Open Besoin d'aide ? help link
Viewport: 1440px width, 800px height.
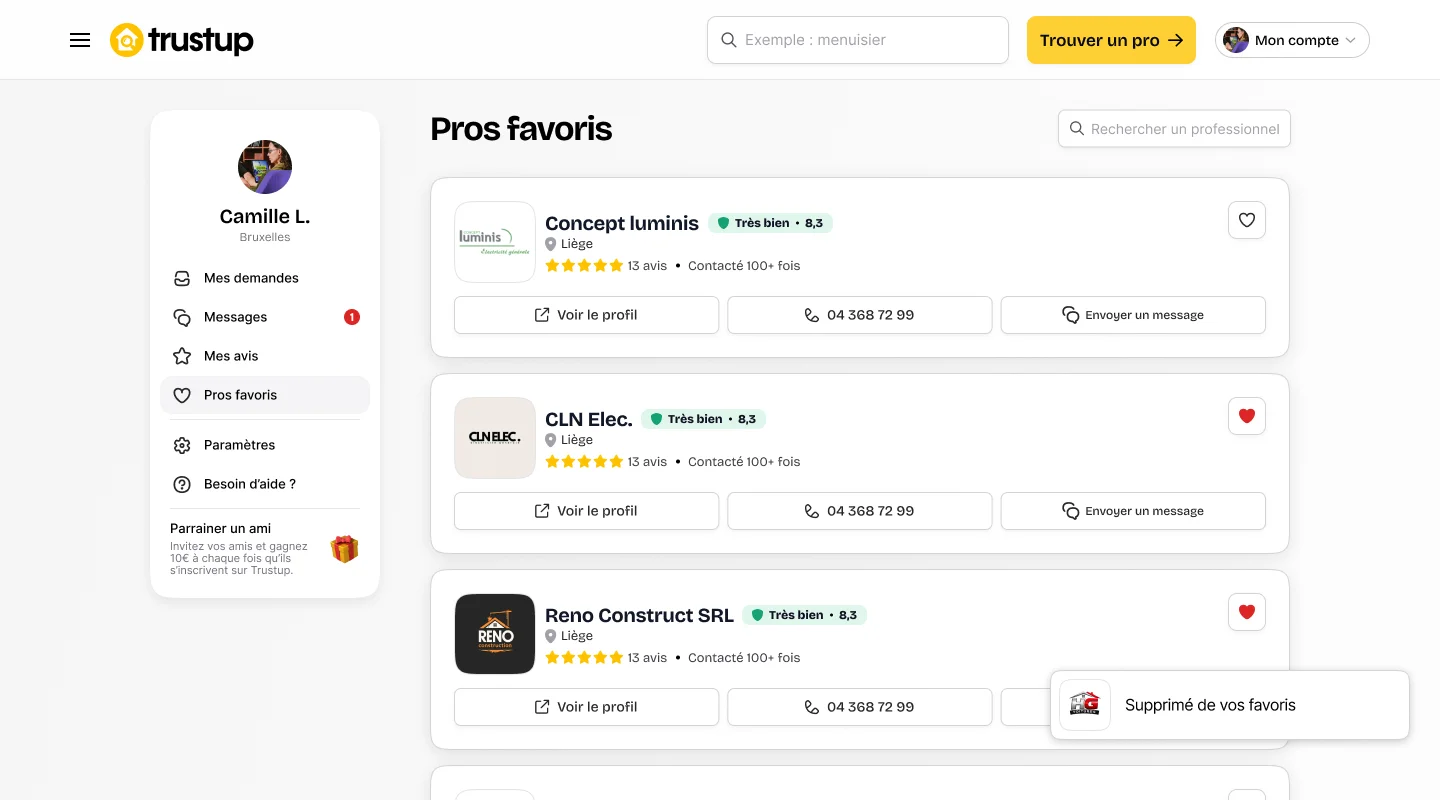click(x=265, y=484)
